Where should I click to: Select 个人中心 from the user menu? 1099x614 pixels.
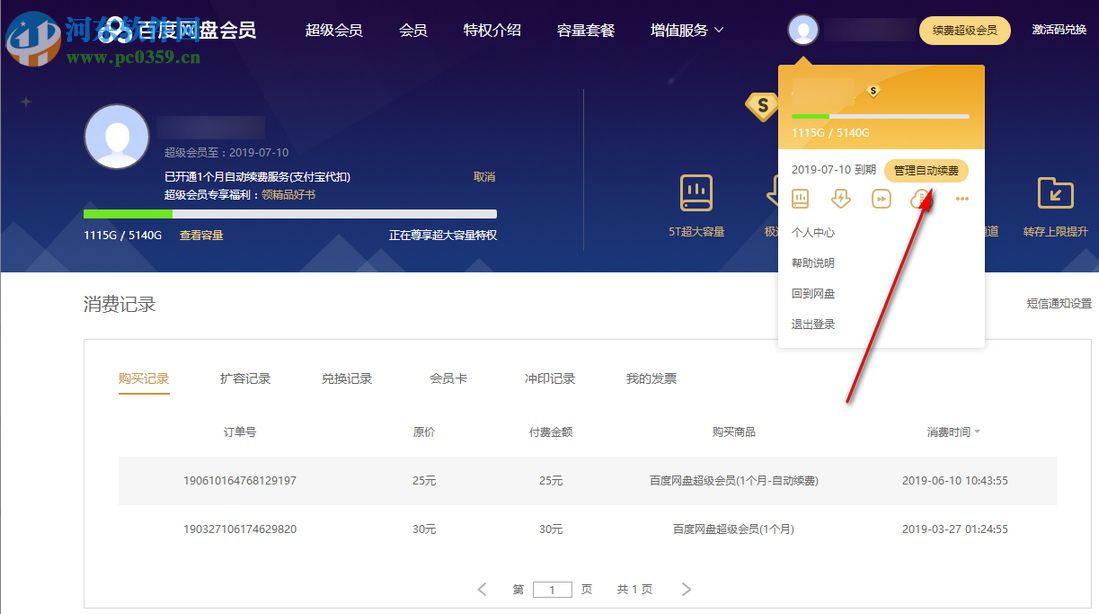pos(816,231)
